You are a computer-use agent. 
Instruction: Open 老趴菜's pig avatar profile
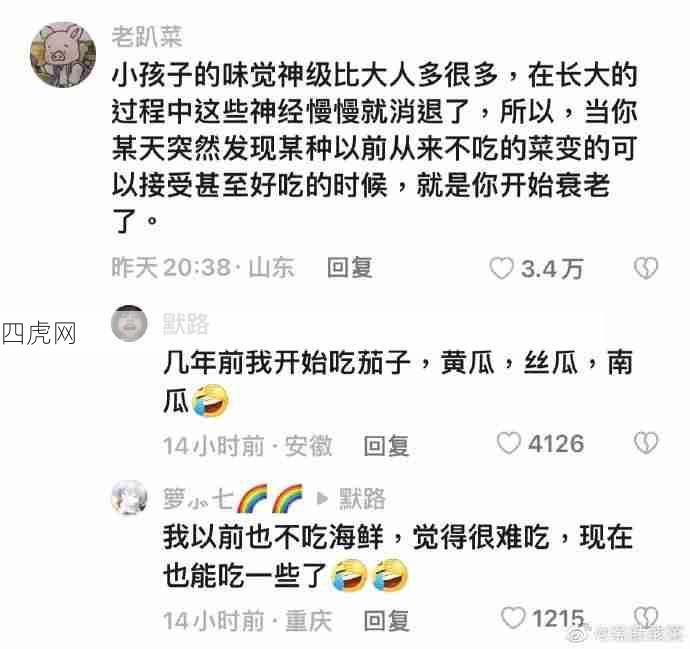point(63,55)
